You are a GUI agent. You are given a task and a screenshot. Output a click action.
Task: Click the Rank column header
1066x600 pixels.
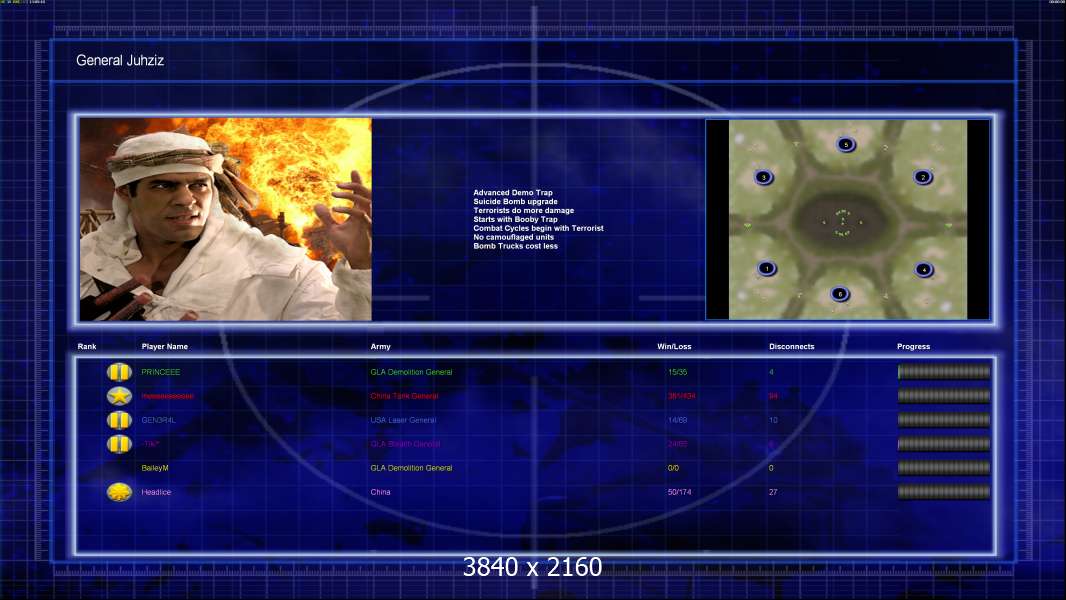pos(87,347)
